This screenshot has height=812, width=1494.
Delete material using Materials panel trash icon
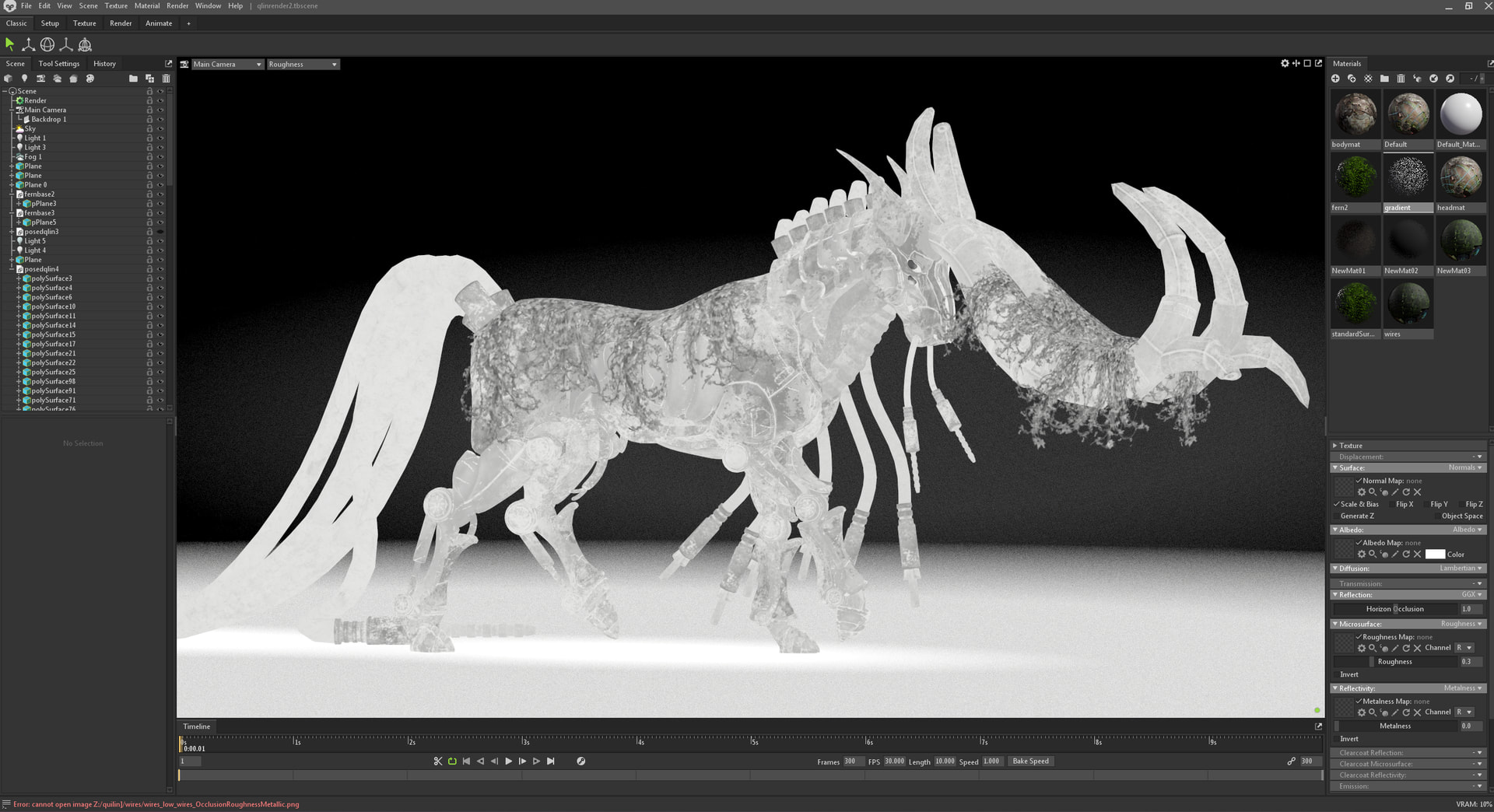[1401, 79]
